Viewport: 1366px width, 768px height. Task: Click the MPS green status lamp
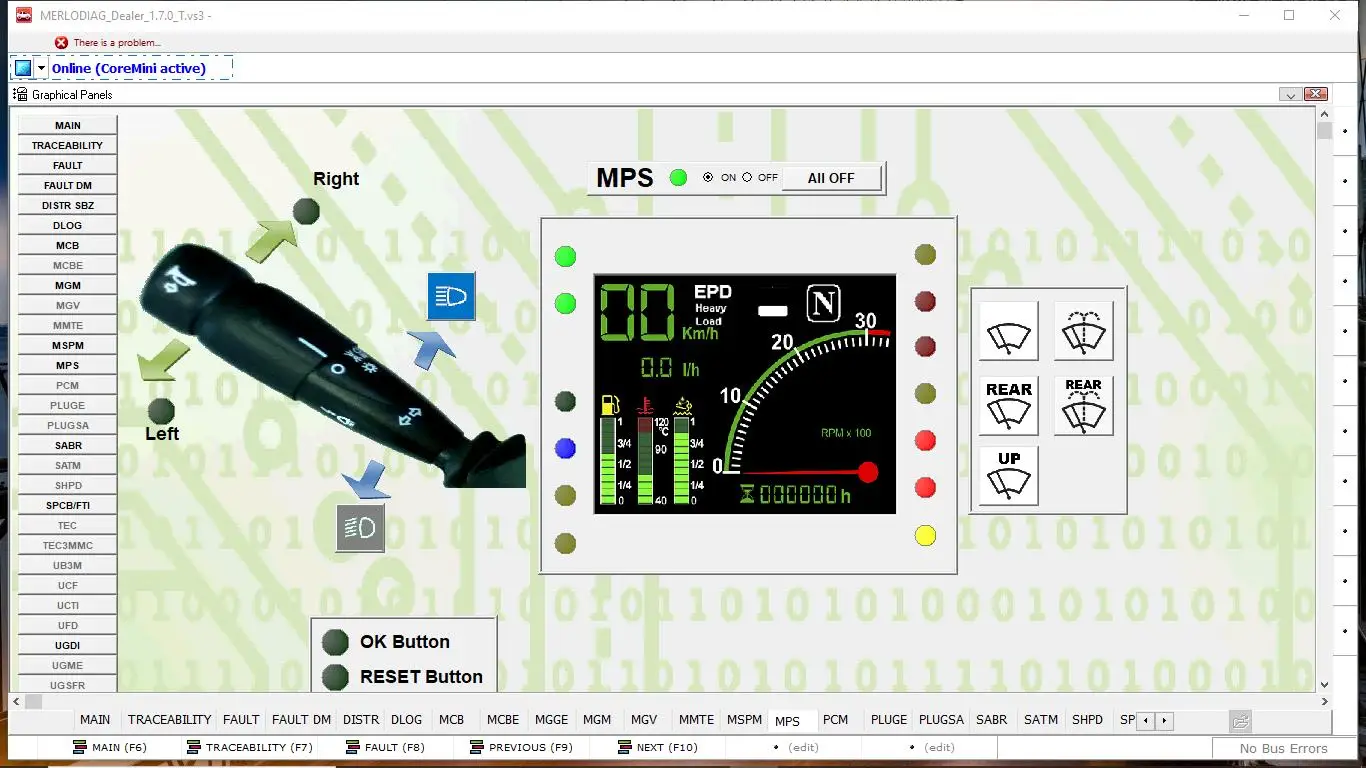pos(679,178)
